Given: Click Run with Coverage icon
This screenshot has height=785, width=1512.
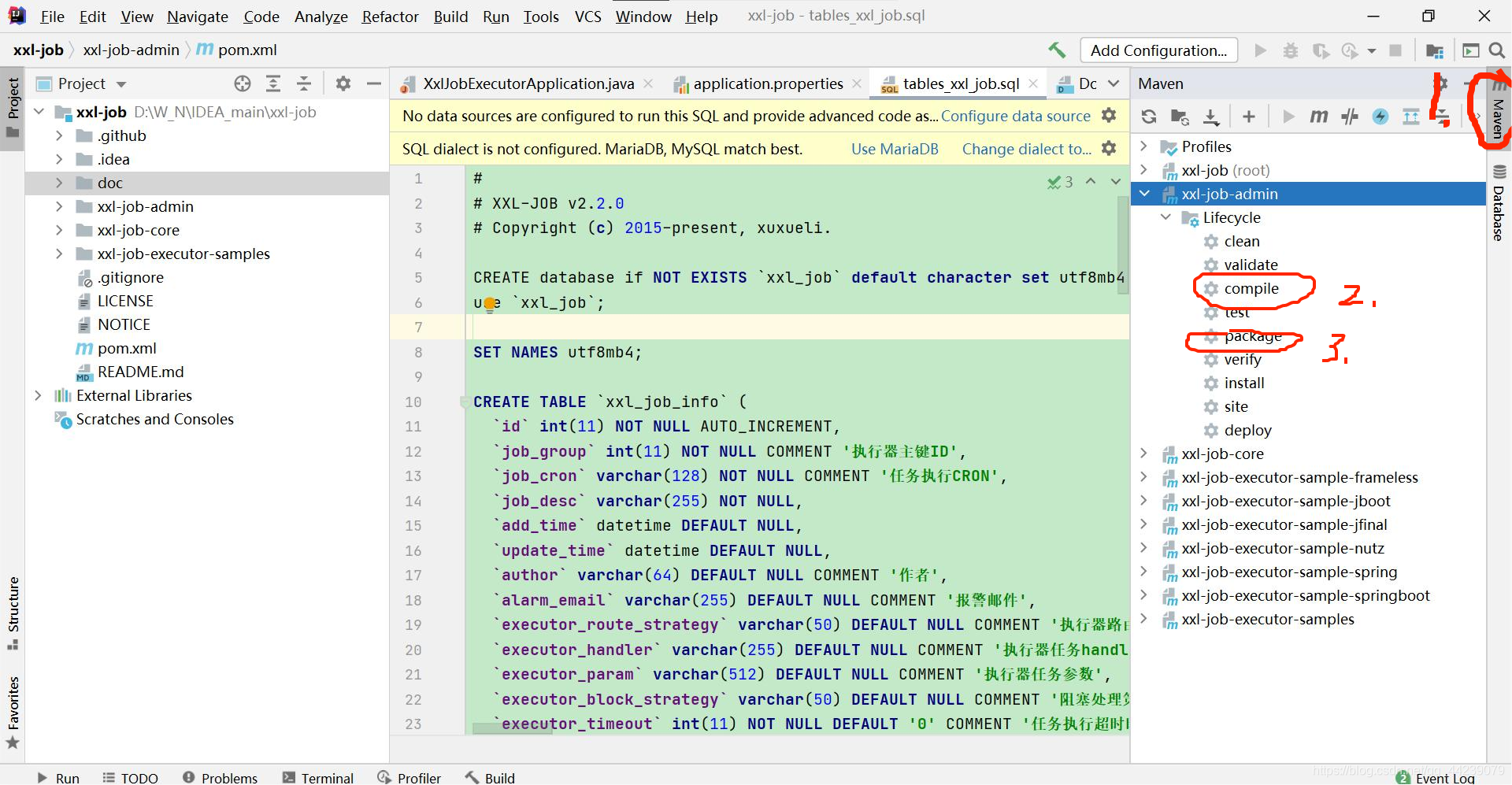Looking at the screenshot, I should (1321, 50).
